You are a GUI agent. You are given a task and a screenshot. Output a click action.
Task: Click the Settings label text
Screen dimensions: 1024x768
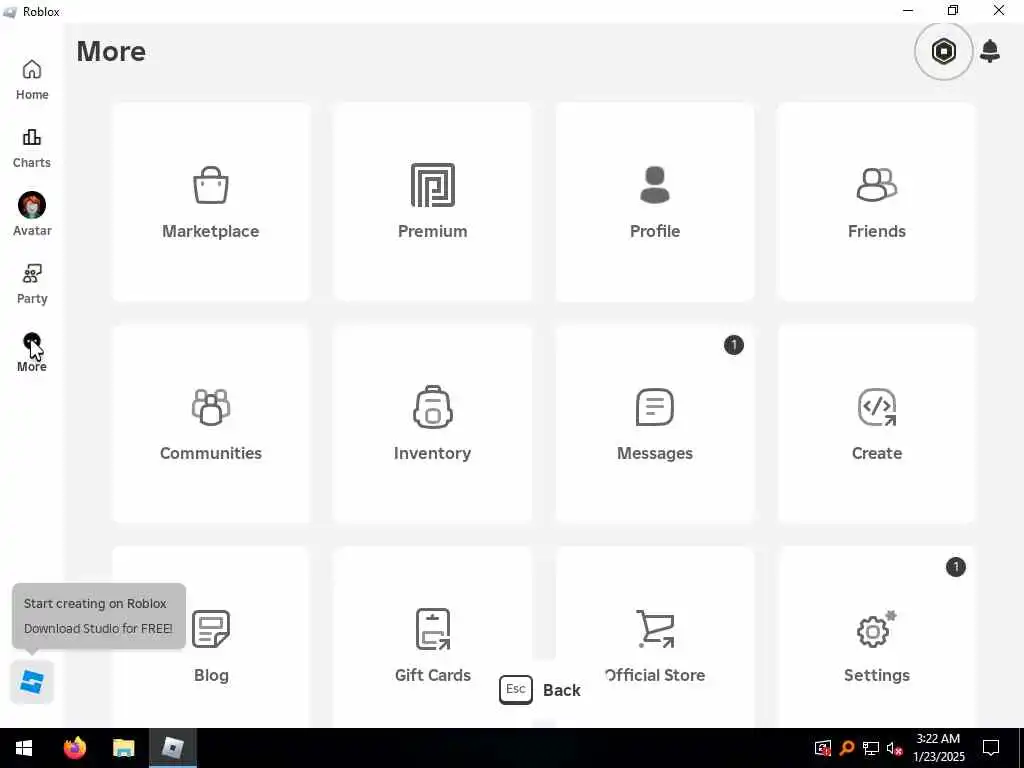(876, 675)
